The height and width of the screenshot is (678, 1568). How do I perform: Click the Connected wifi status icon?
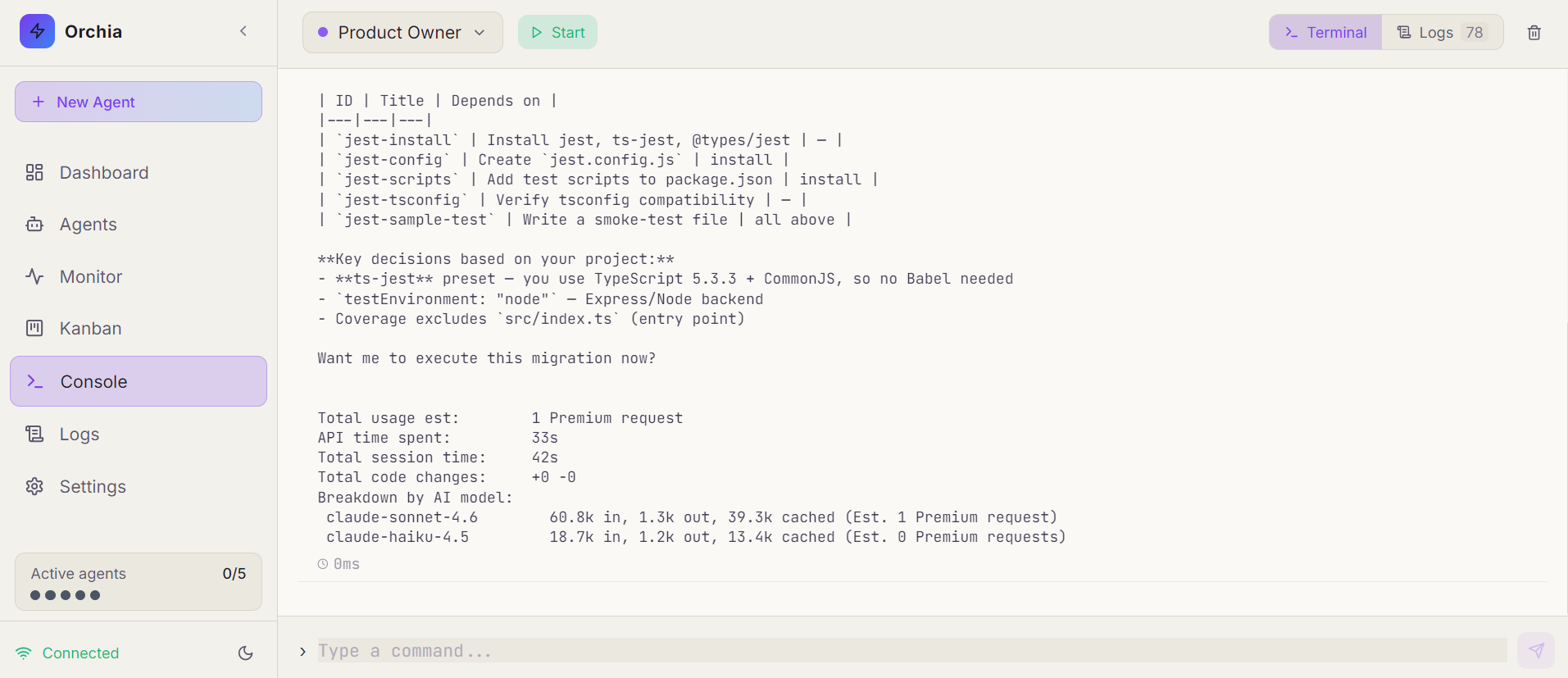[x=24, y=653]
